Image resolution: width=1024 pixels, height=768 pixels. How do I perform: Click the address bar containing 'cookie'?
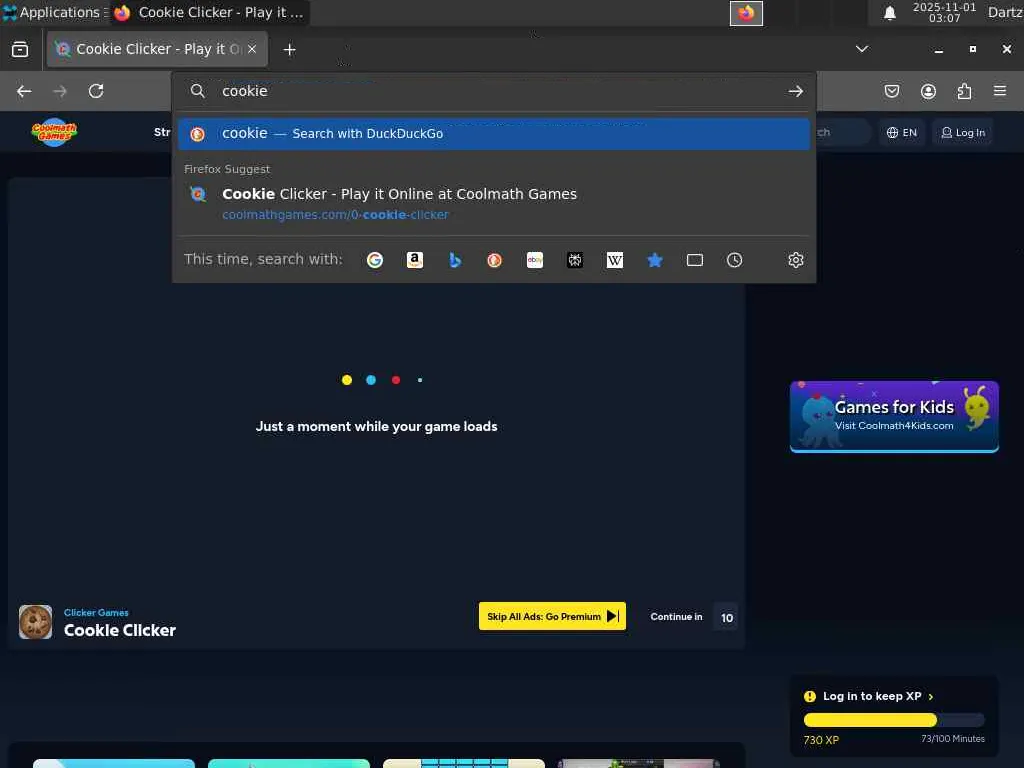[494, 91]
